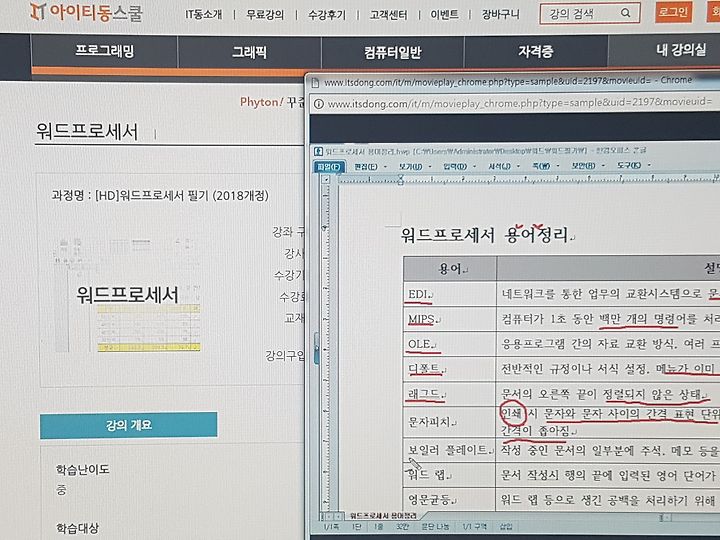
Task: Open the 이벤트 link
Action: pyautogui.click(x=444, y=14)
